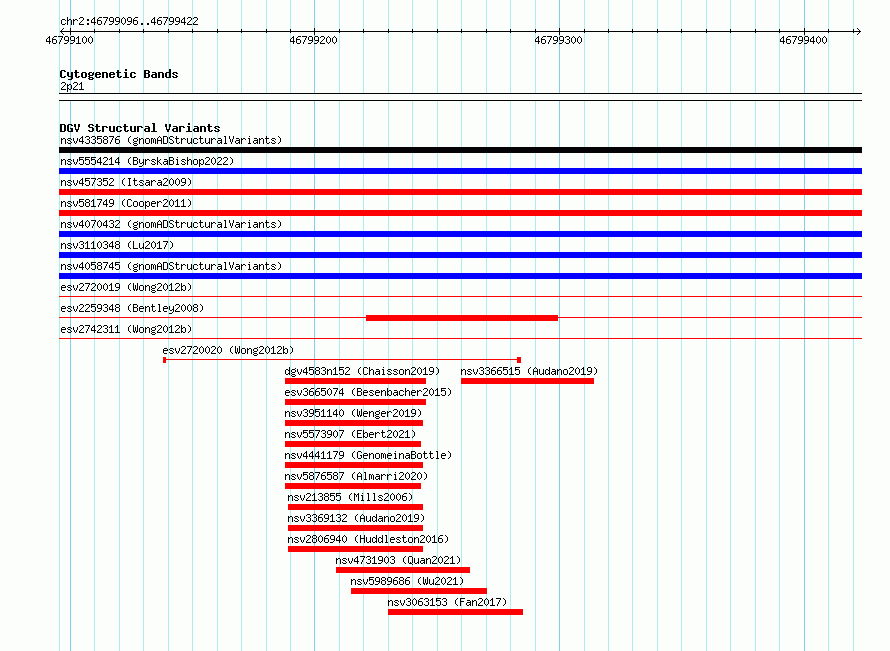Viewport: 890px width, 651px height.
Task: Click the nsv4731903 (Quan2021) label
Action: pyautogui.click(x=398, y=560)
